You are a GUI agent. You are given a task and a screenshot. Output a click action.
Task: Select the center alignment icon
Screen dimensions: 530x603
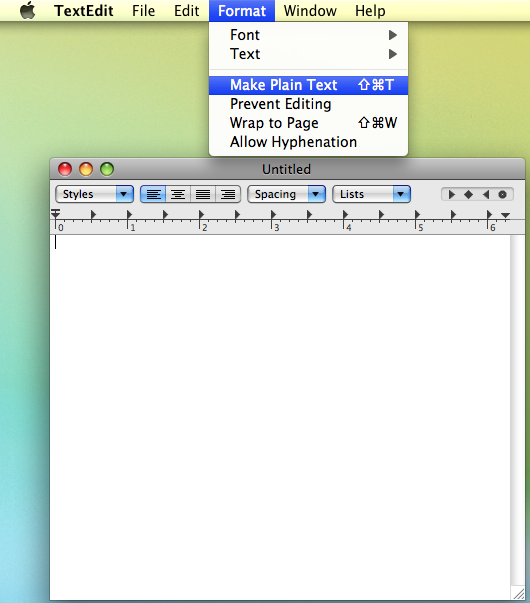tap(178, 194)
